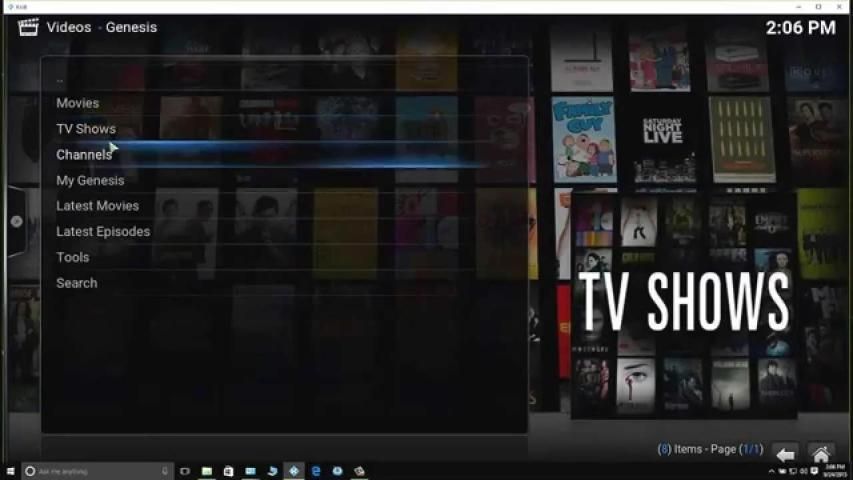Click the Videos clapperboard icon
The width and height of the screenshot is (853, 480).
tap(28, 27)
